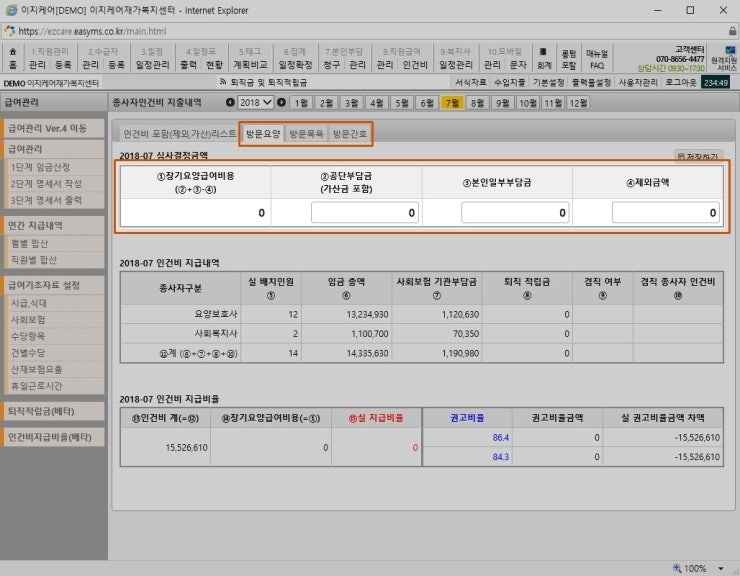Select month 6월
This screenshot has height=576, width=740.
(x=427, y=102)
